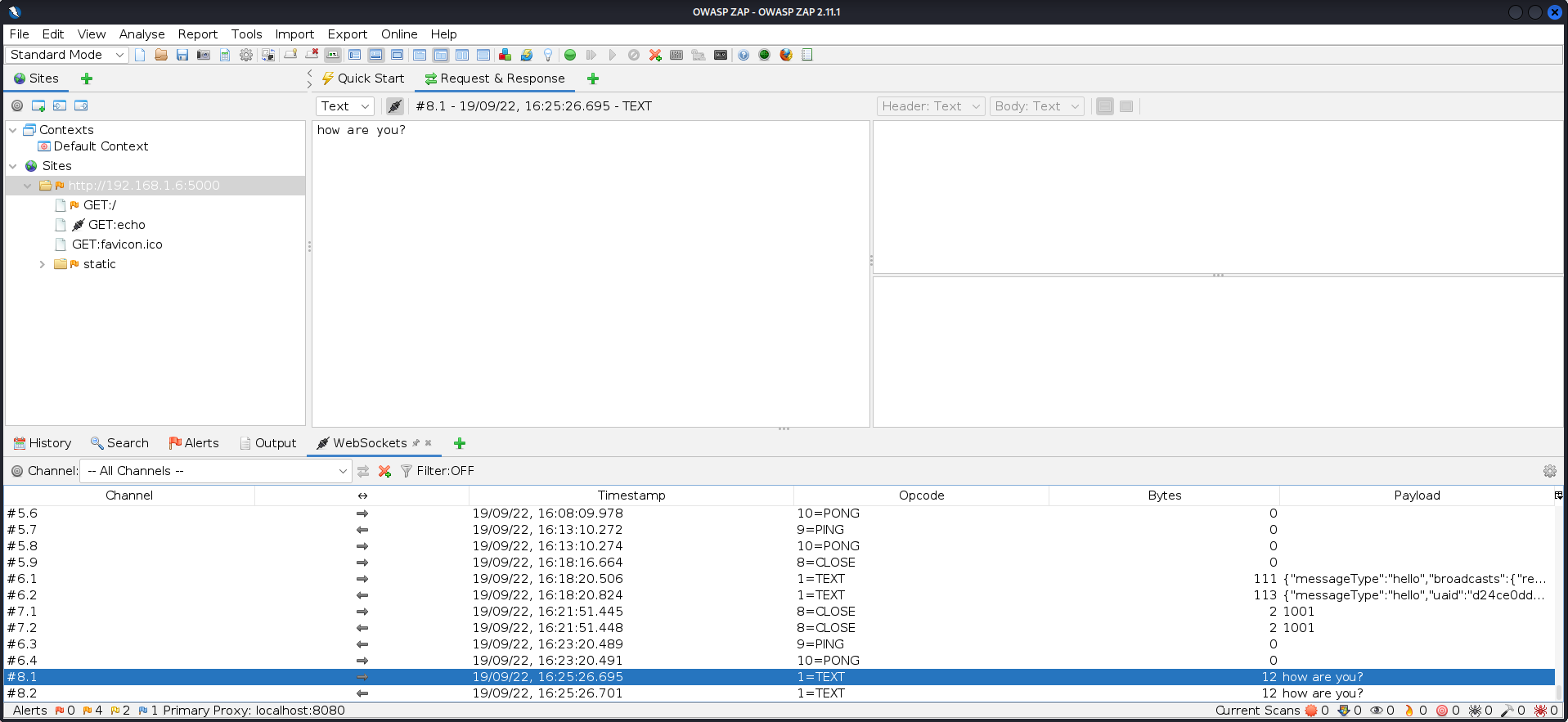The width and height of the screenshot is (1568, 722).
Task: Click the red X beside Channel dropdown
Action: 384,471
